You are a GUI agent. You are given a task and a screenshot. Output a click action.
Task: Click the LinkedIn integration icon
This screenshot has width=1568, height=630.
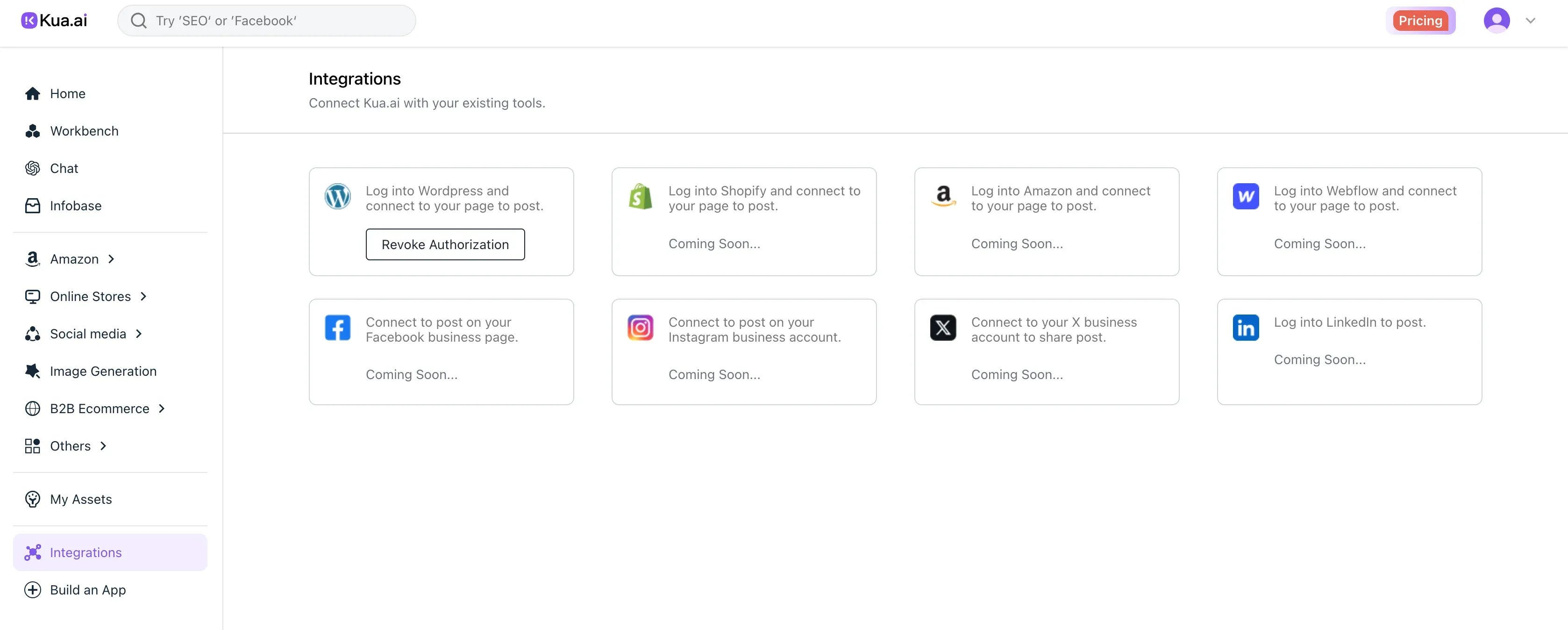1246,327
